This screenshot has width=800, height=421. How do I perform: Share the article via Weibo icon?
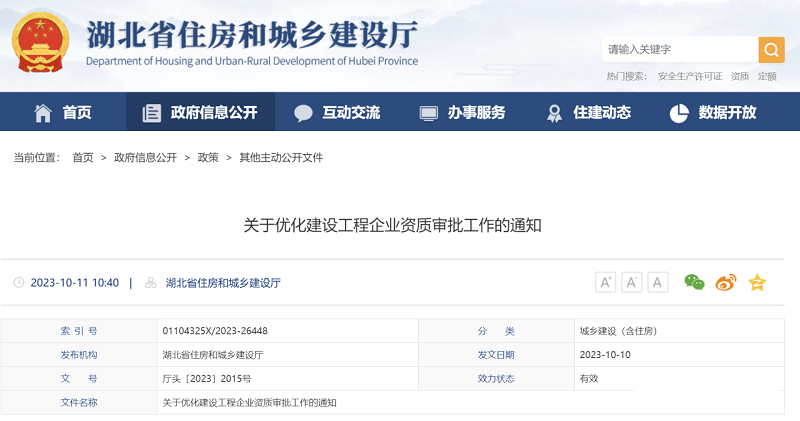pos(726,282)
